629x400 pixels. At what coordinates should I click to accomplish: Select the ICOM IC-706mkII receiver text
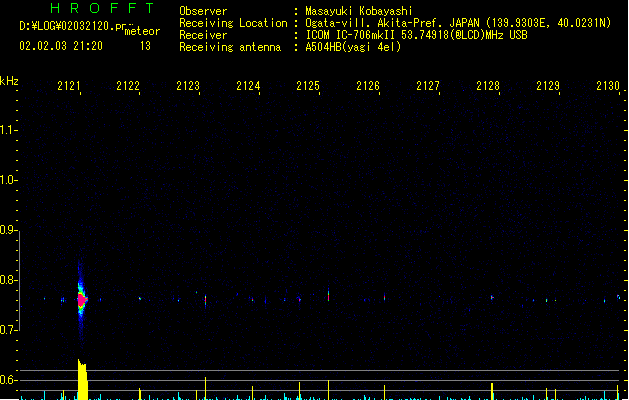point(416,35)
